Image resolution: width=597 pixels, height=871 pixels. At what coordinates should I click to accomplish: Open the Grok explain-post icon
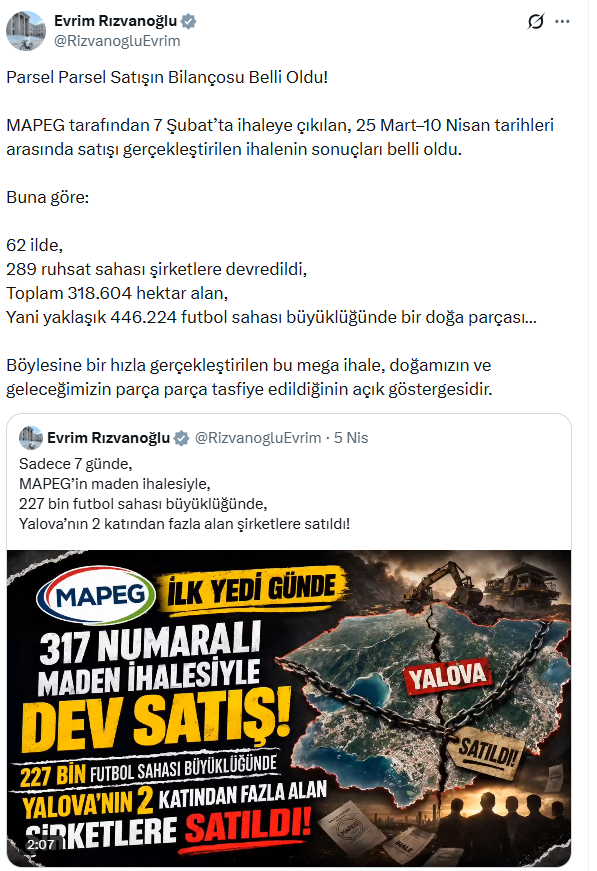(535, 22)
